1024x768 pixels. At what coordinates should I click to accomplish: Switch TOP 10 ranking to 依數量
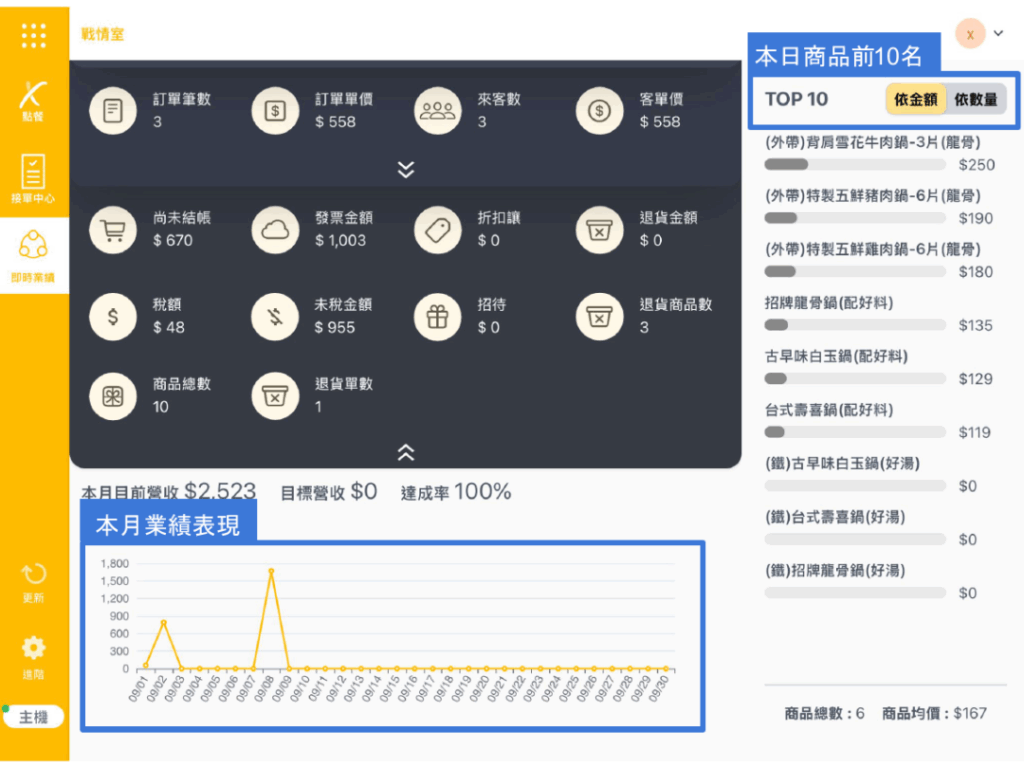click(x=975, y=100)
